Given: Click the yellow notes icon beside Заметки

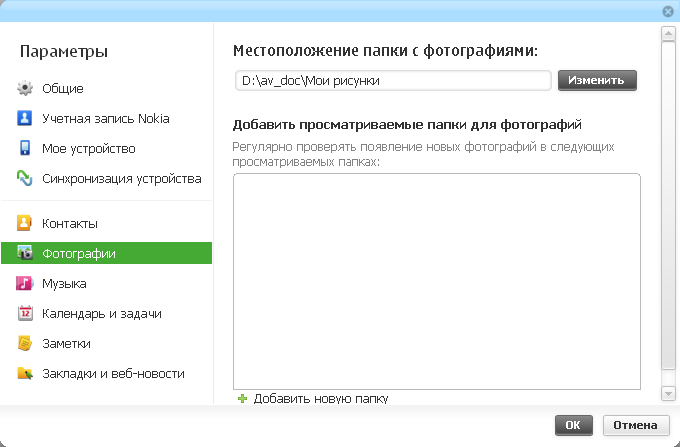Looking at the screenshot, I should [25, 343].
